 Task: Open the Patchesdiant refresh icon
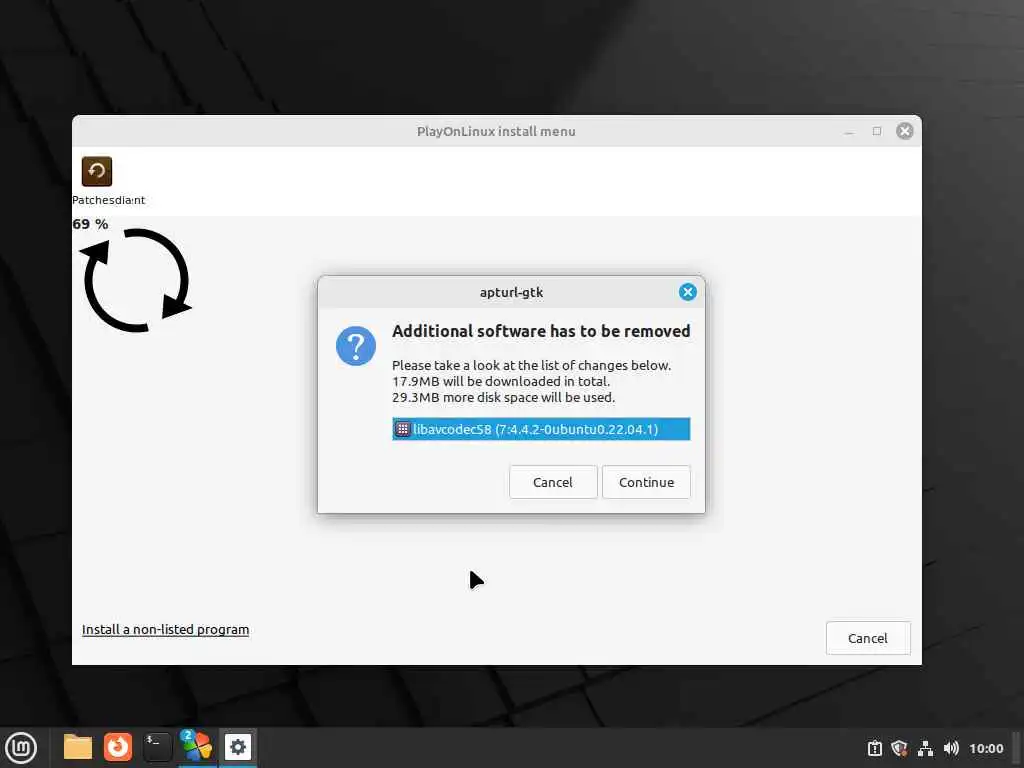[x=97, y=171]
